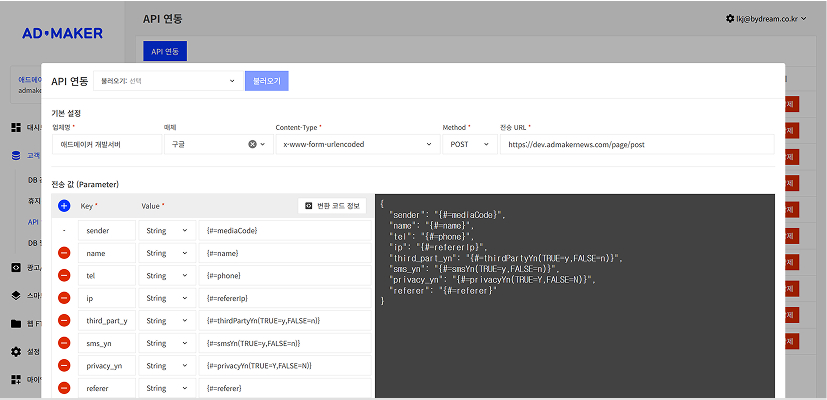827x400 pixels.
Task: Click the 업체명 text field
Action: click(106, 144)
